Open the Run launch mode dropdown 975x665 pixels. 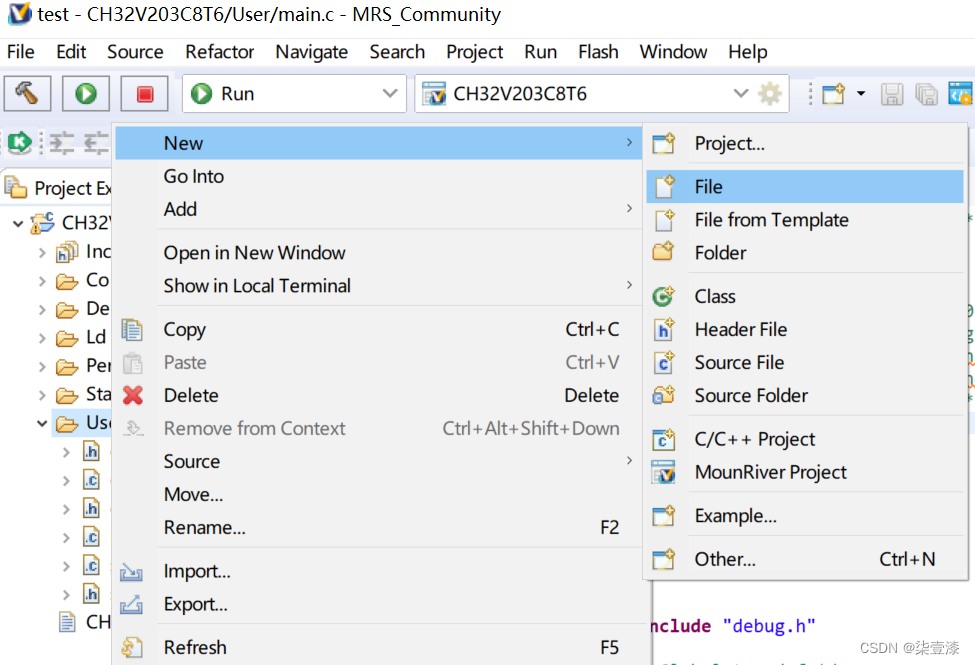tap(389, 94)
